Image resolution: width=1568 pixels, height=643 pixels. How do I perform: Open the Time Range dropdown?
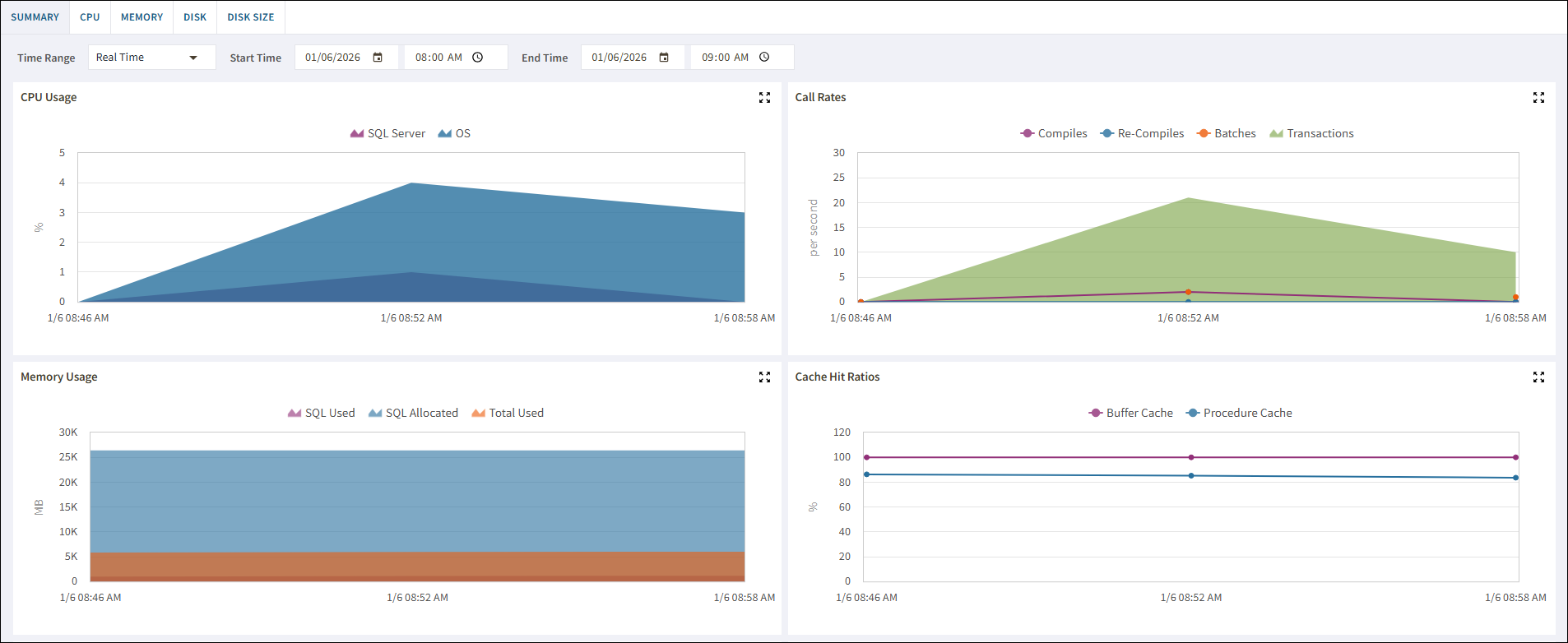(x=151, y=58)
